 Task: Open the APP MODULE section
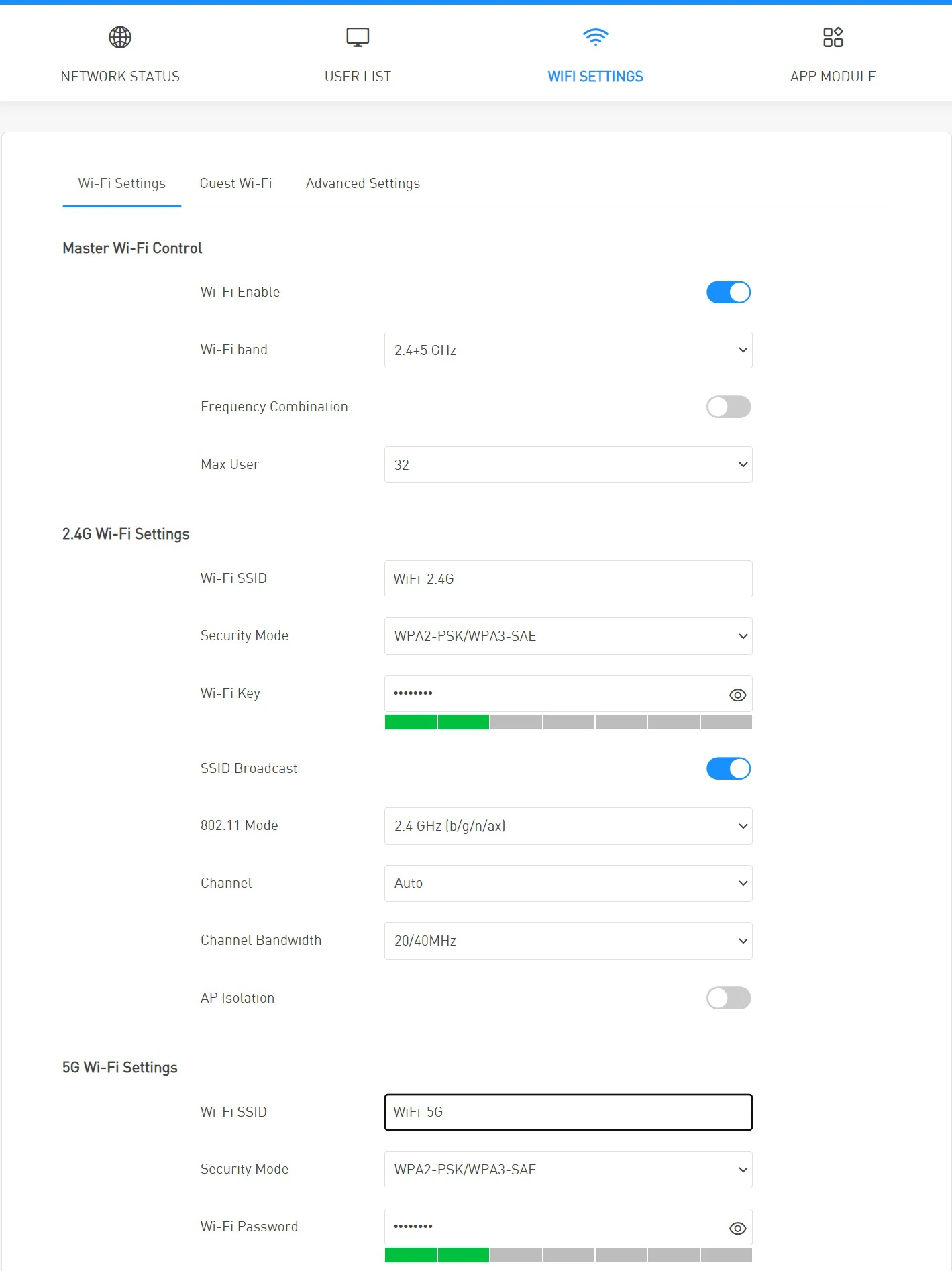coord(833,77)
